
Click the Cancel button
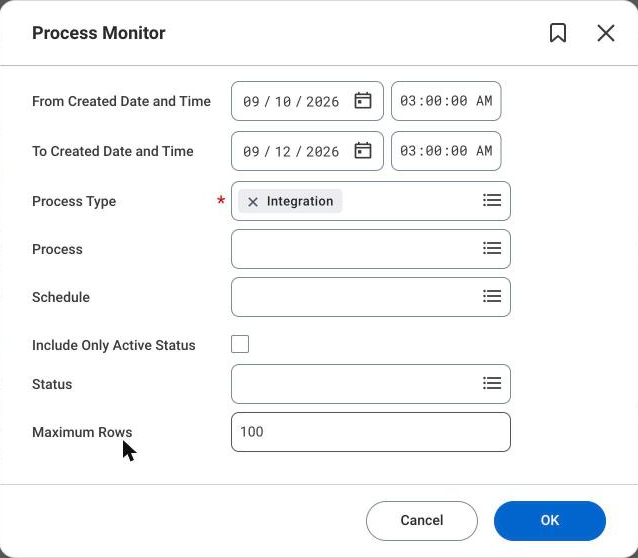tap(422, 521)
